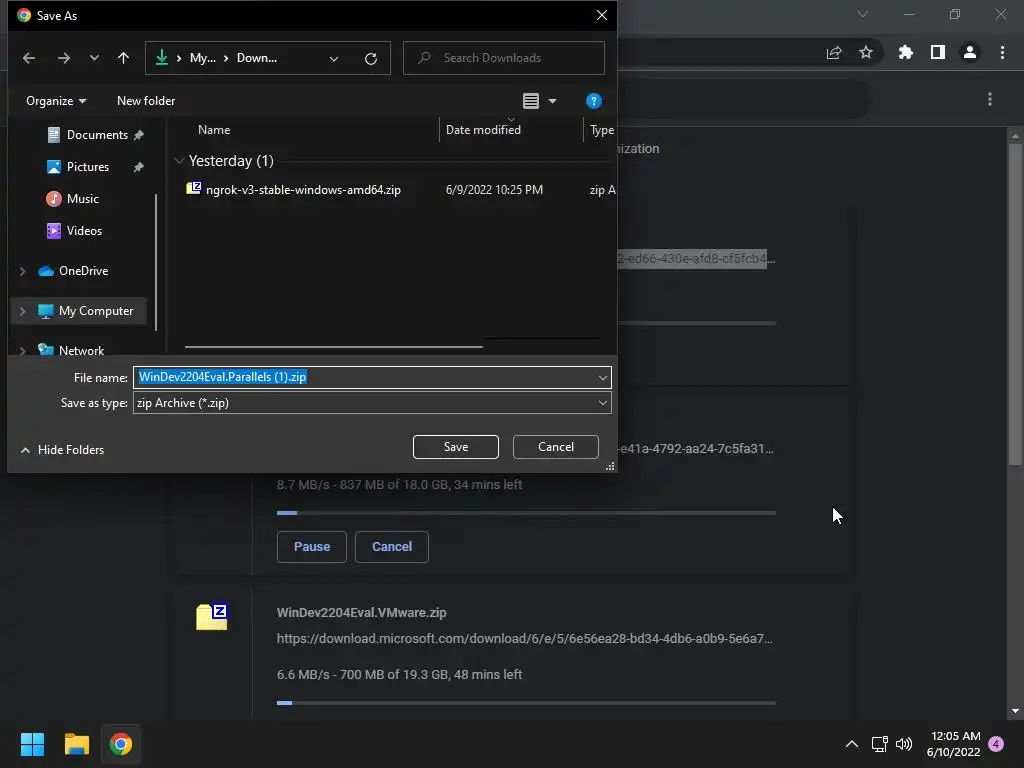
Task: Open the view options dropdown arrow
Action: pyautogui.click(x=552, y=101)
